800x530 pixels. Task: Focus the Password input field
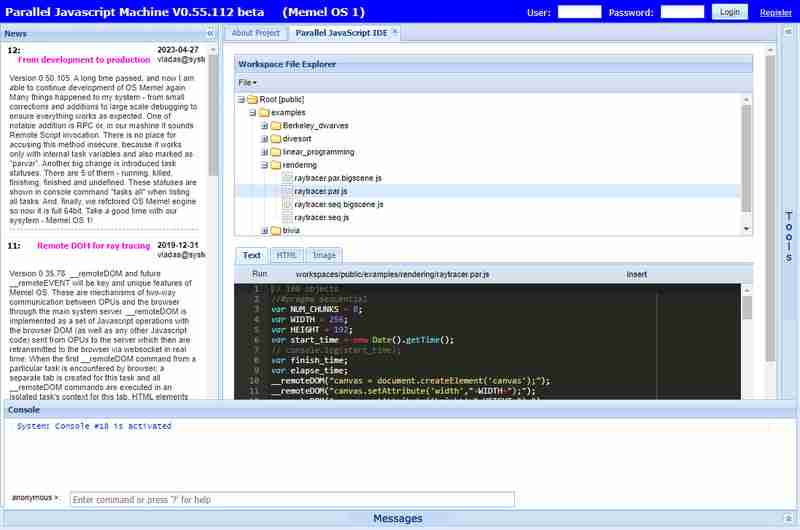(x=682, y=12)
